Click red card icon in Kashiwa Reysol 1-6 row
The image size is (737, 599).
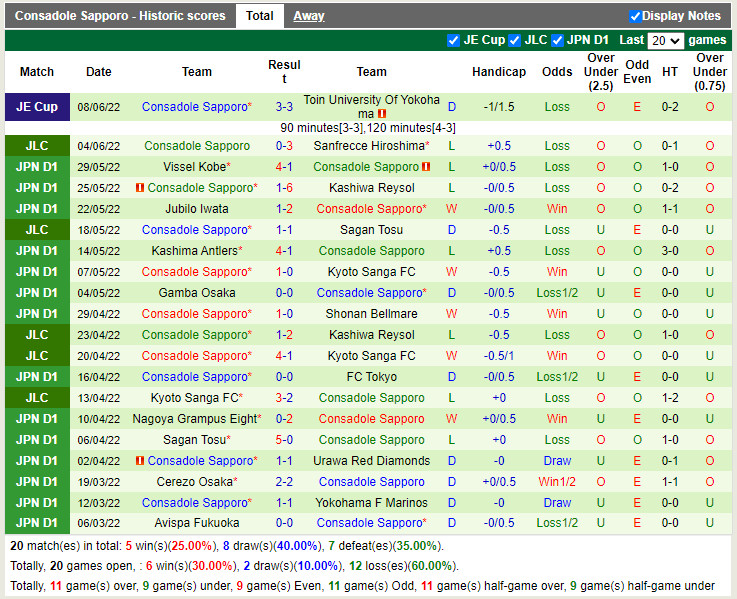click(140, 188)
